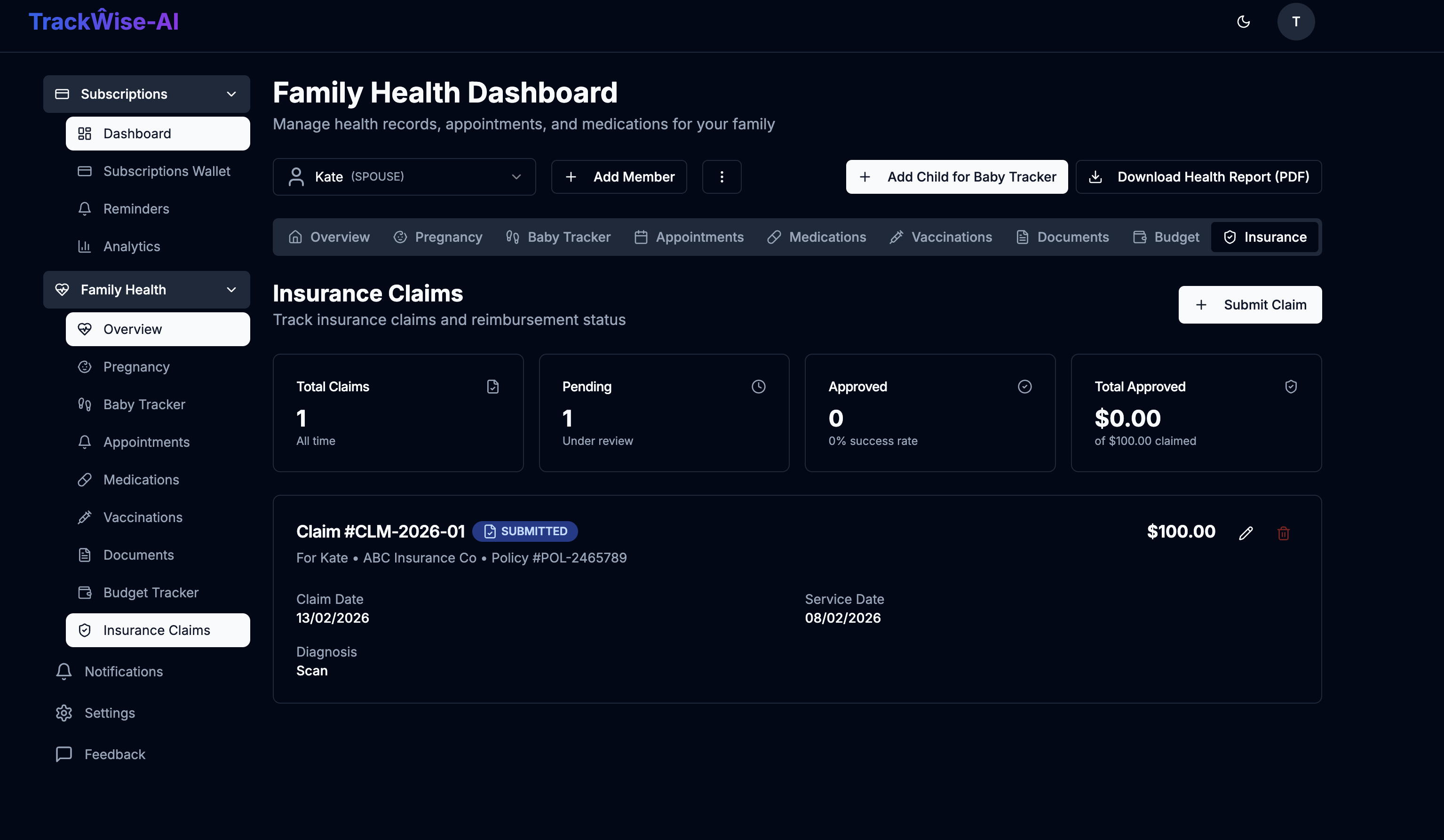Select the Baby Tracker sidebar icon

(85, 404)
